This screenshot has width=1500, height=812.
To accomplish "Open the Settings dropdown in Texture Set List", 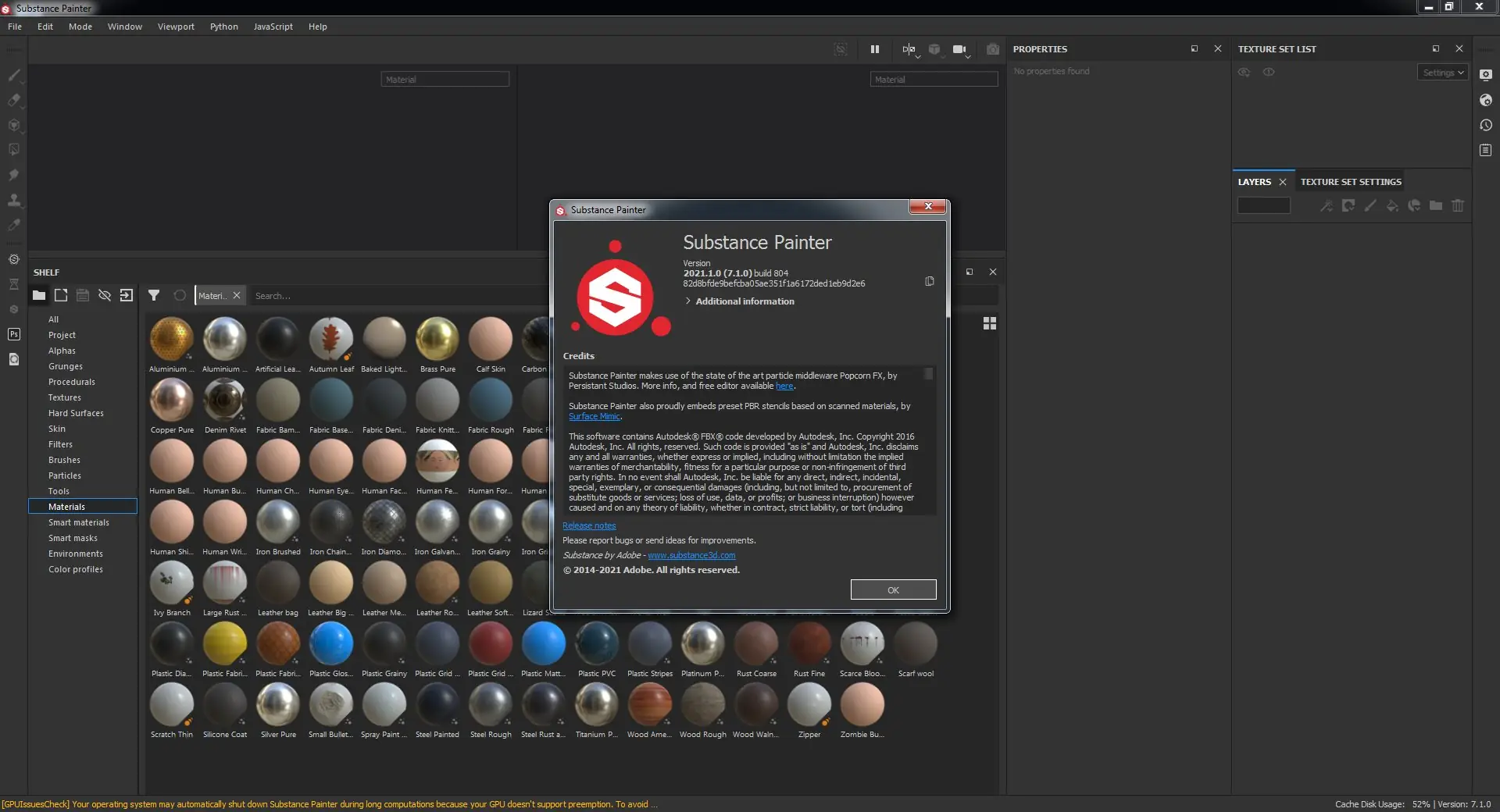I will pos(1441,72).
